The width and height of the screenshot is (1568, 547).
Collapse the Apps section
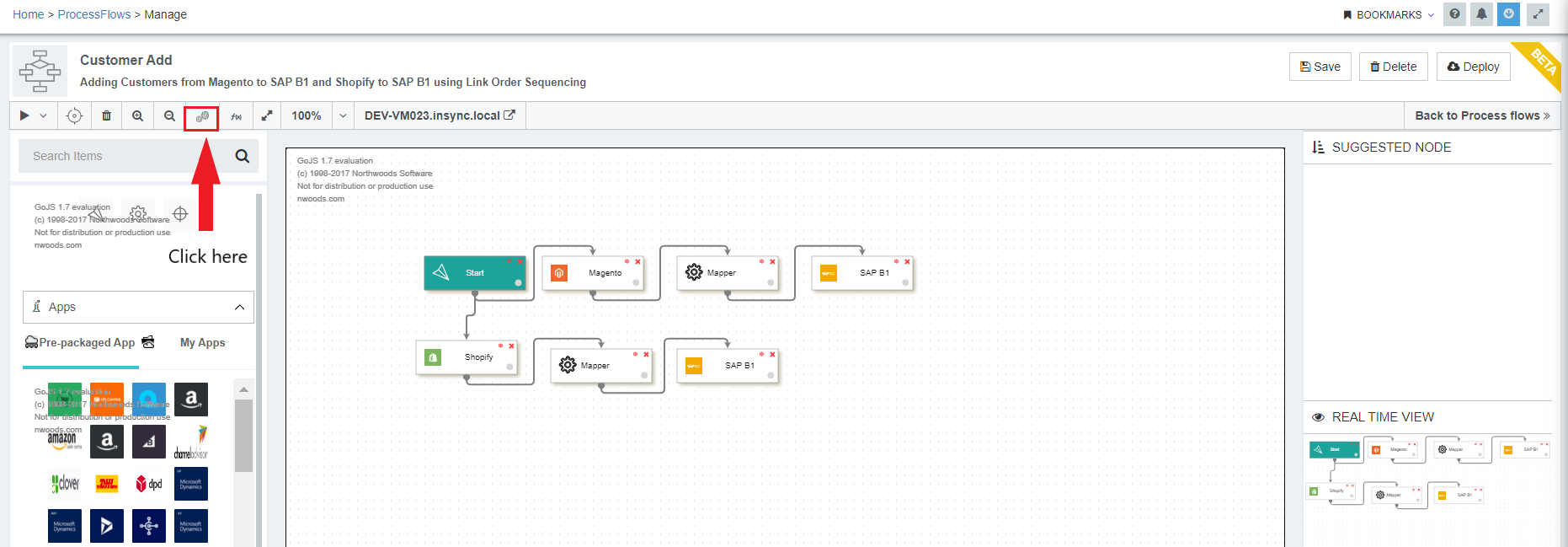[239, 307]
